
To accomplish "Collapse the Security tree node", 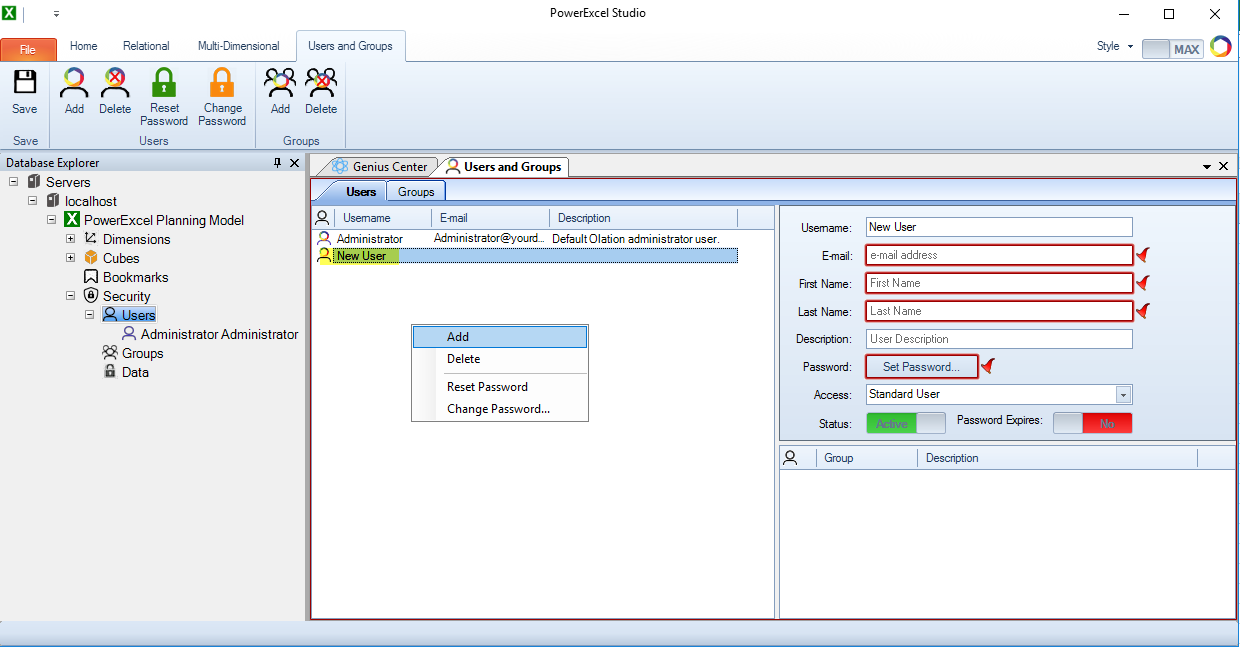I will click(70, 296).
